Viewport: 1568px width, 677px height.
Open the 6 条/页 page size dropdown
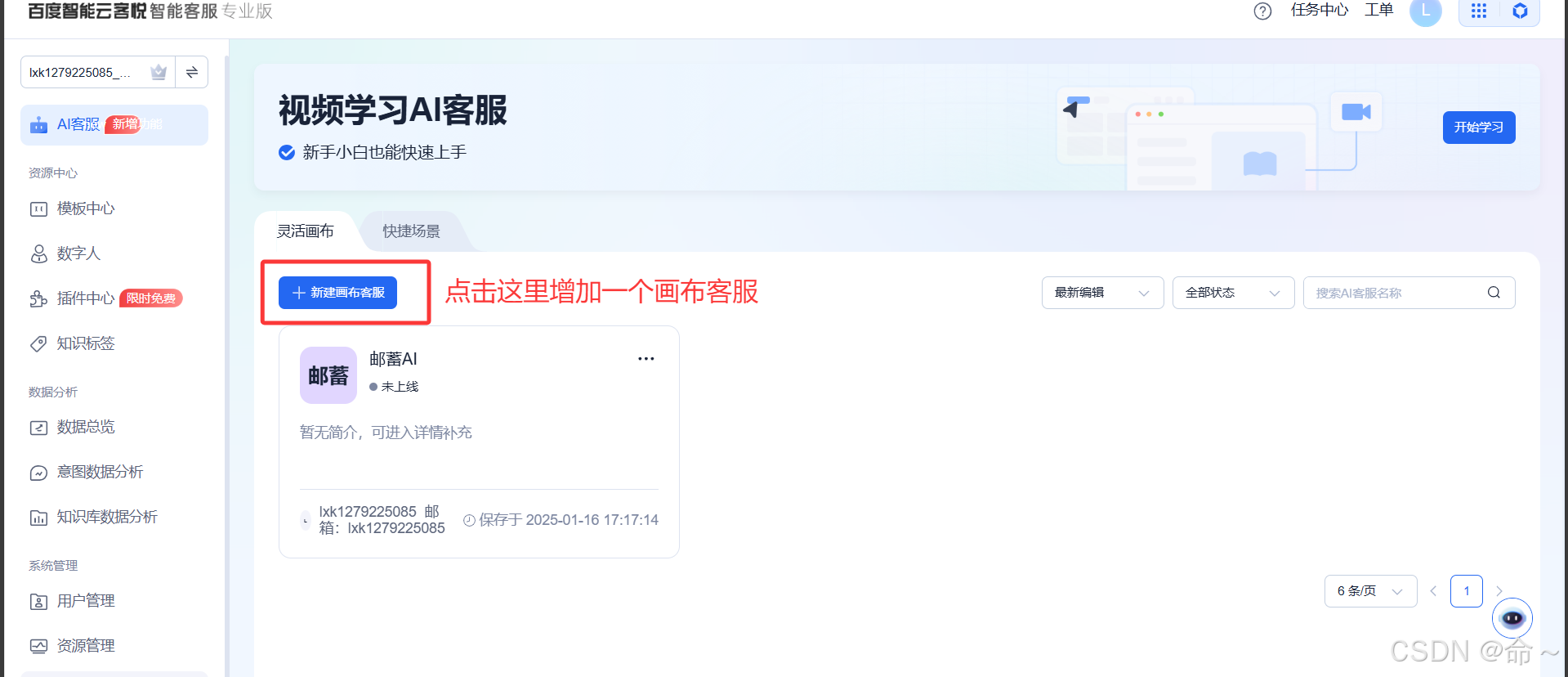[1370, 591]
